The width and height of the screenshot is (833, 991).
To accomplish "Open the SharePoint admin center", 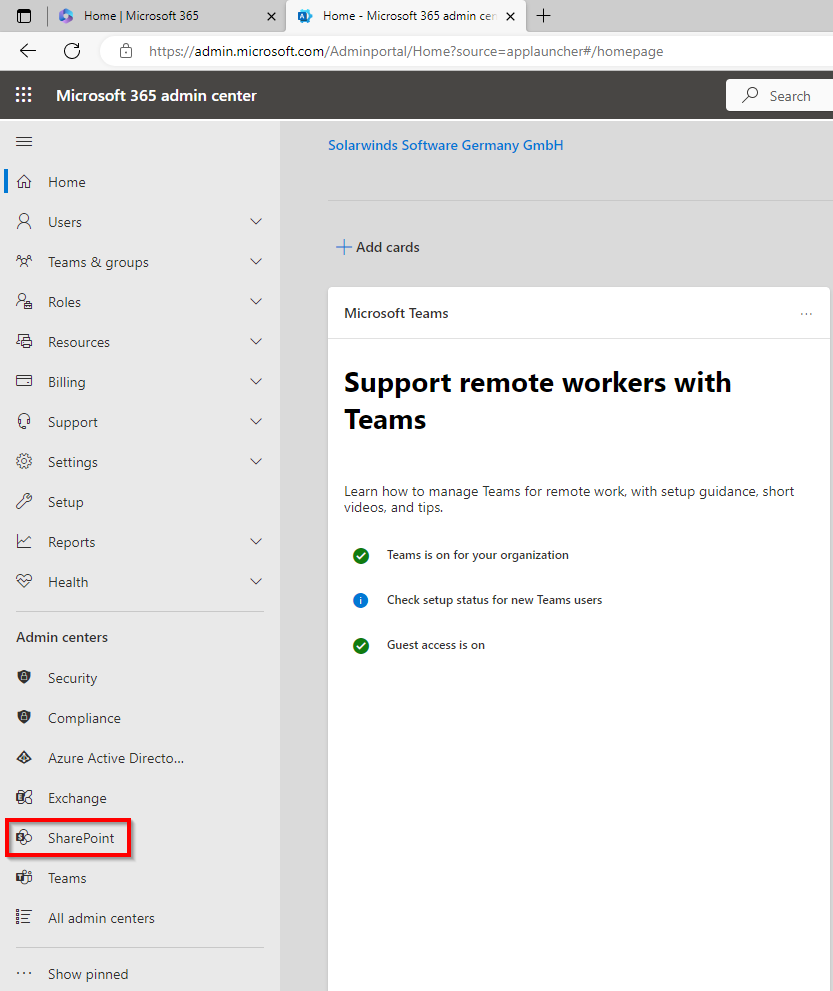I will (x=80, y=838).
